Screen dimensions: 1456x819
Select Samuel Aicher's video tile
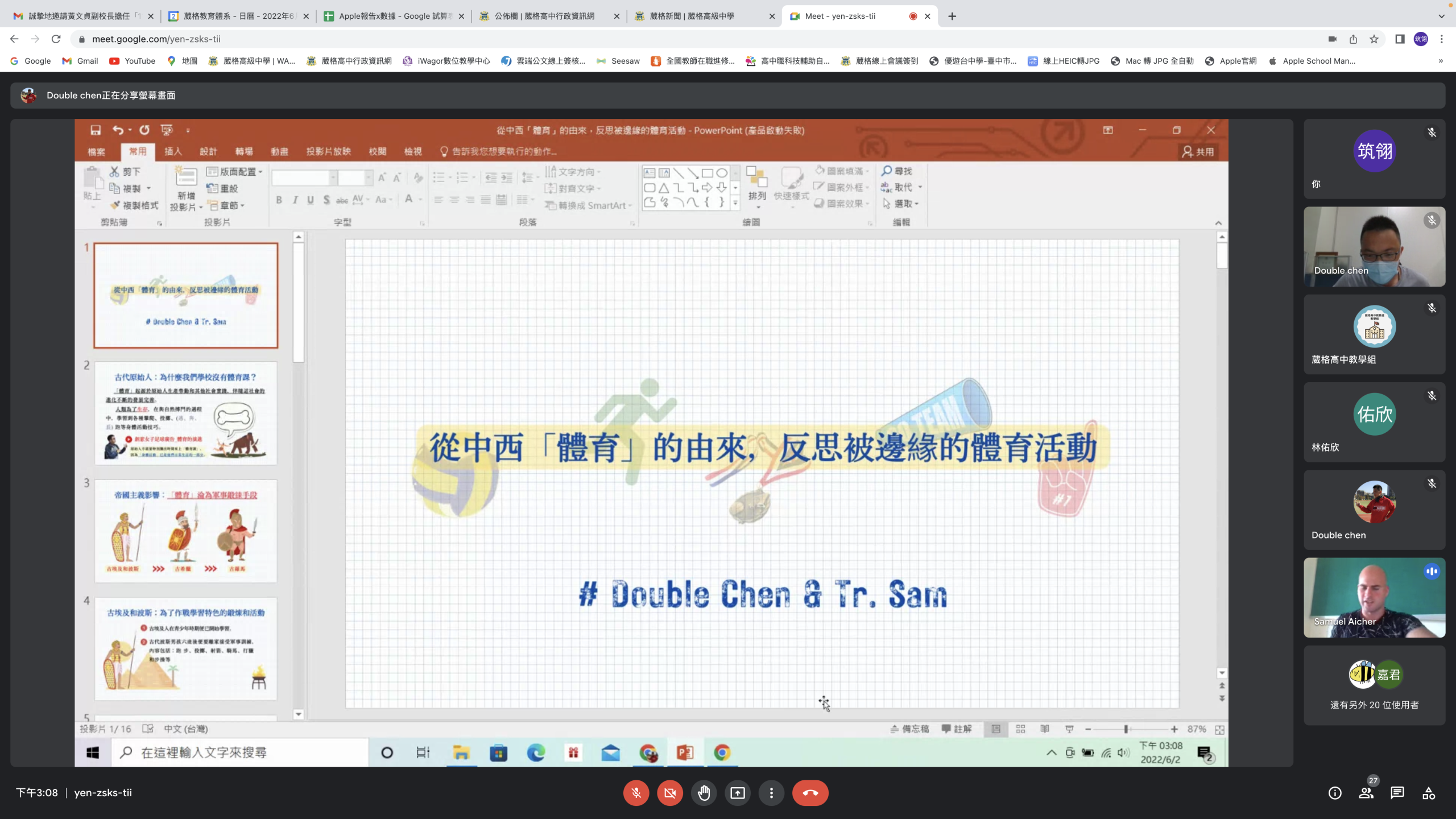click(x=1374, y=597)
